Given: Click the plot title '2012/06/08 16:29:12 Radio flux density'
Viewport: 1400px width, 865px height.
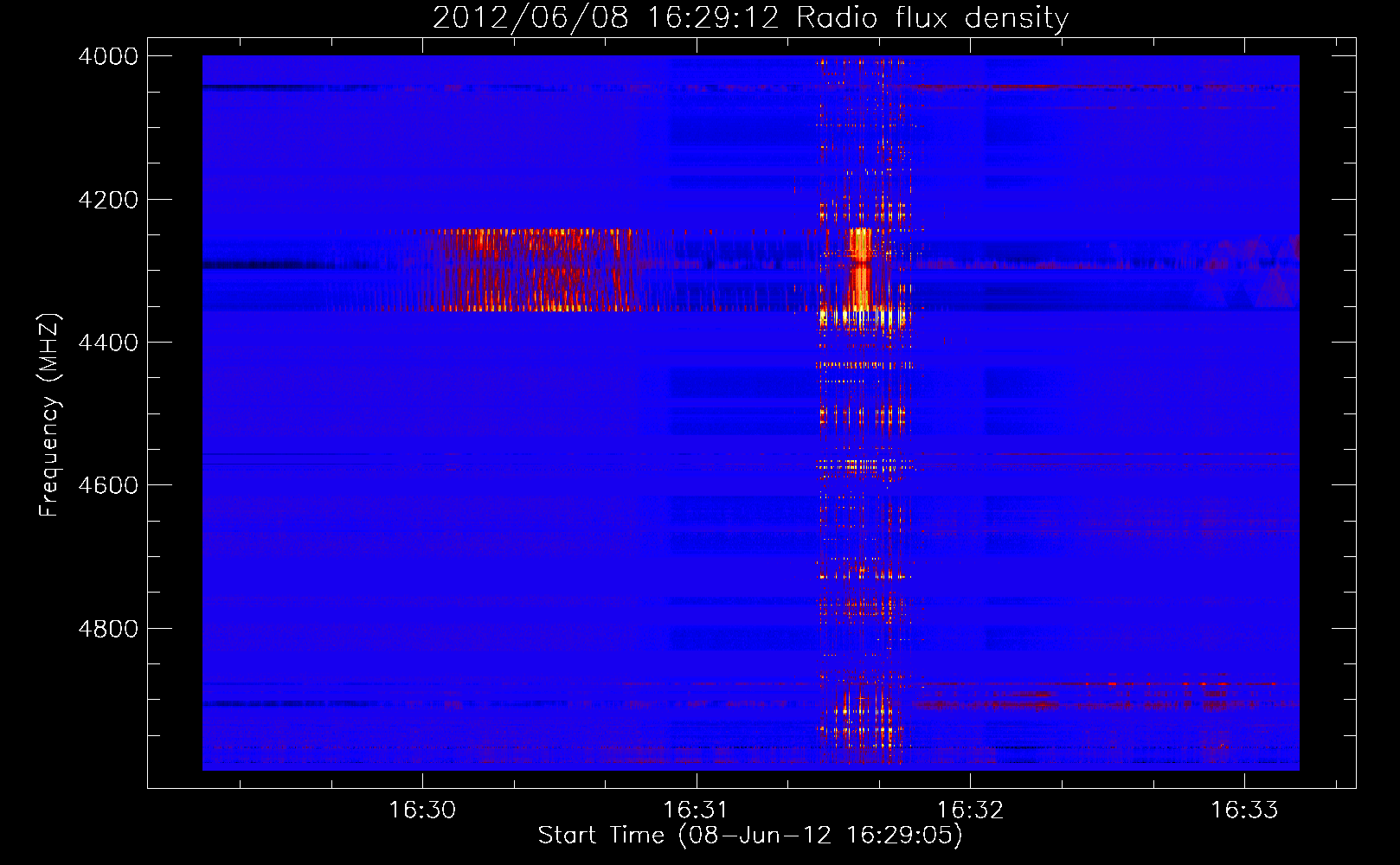Looking at the screenshot, I should tap(750, 17).
